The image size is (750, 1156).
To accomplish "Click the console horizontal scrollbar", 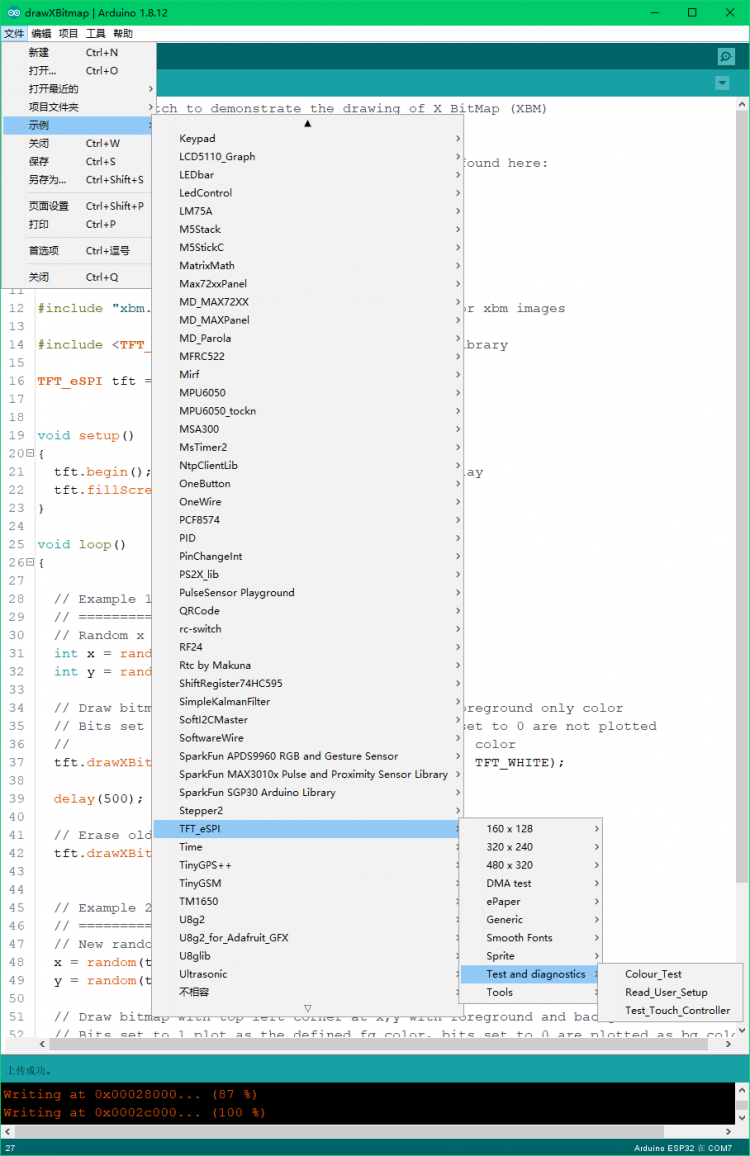I will 339,1131.
